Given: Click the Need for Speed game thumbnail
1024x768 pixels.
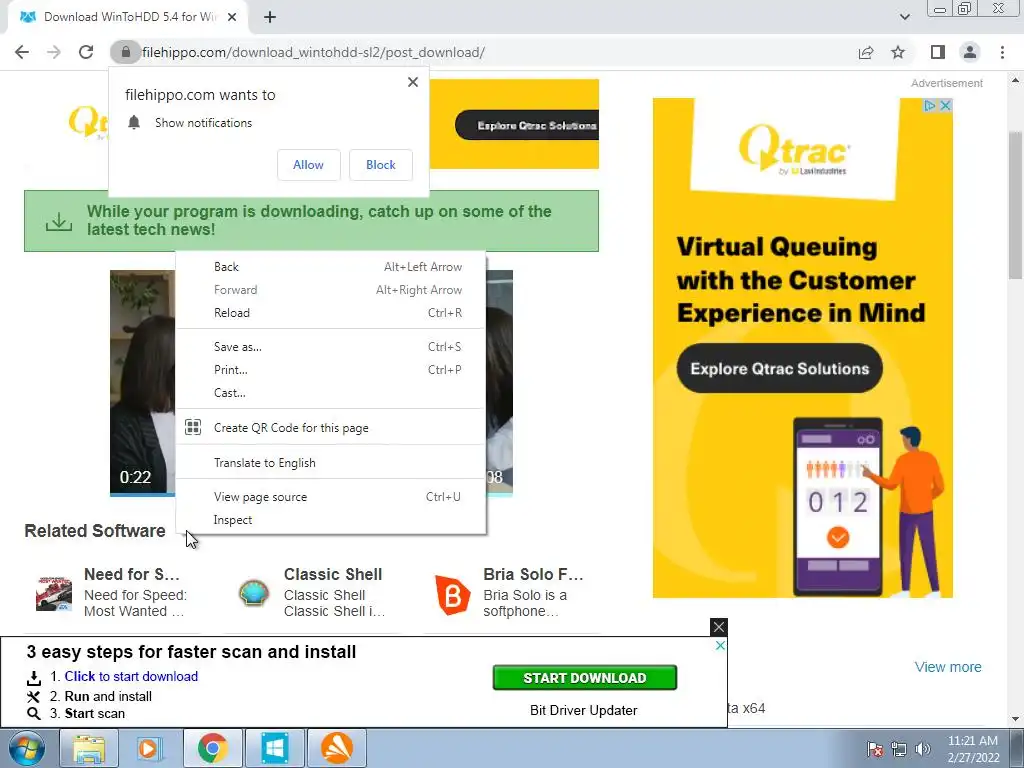Looking at the screenshot, I should pyautogui.click(x=54, y=593).
